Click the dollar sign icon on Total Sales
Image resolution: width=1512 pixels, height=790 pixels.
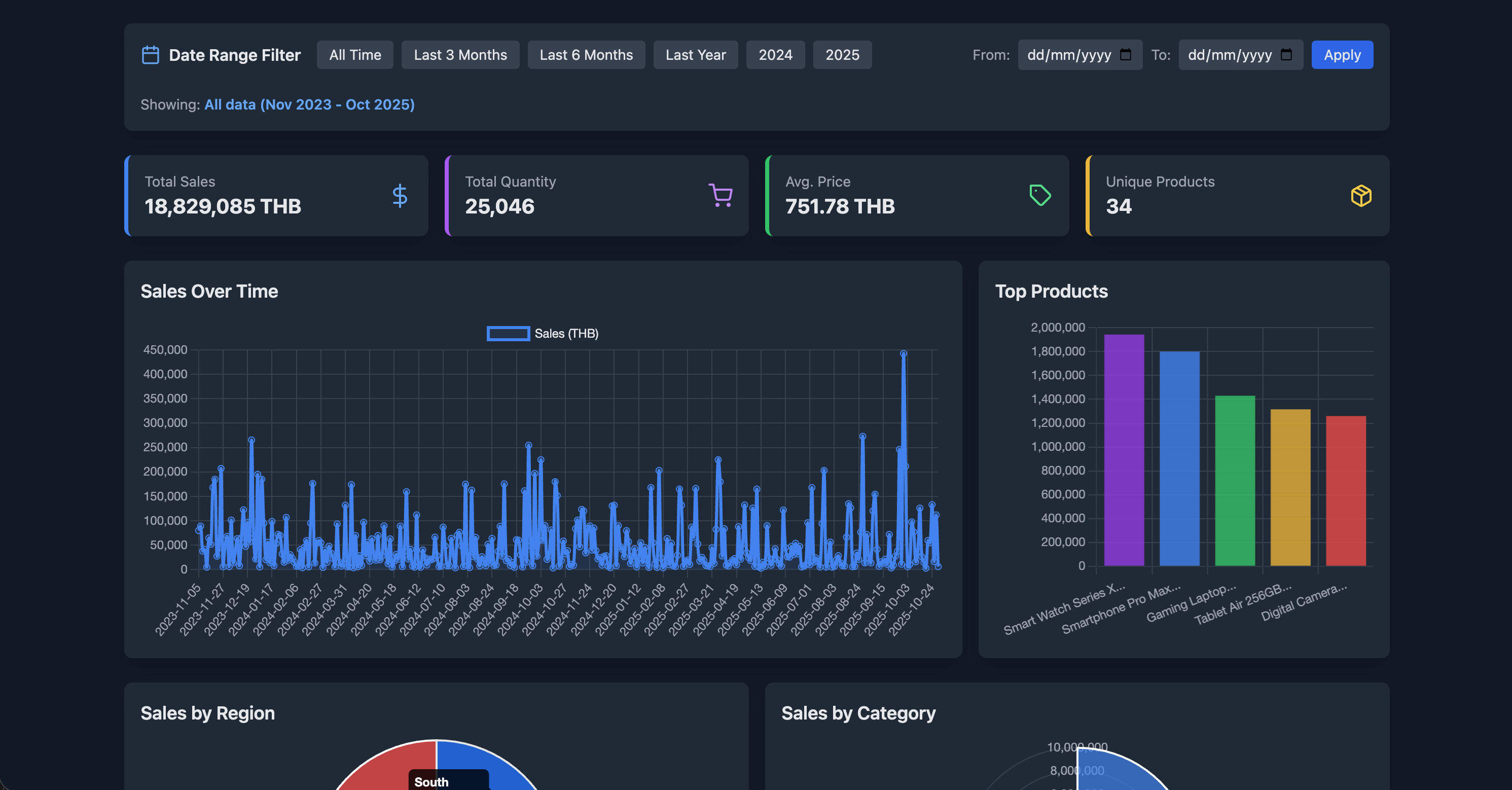(x=400, y=195)
